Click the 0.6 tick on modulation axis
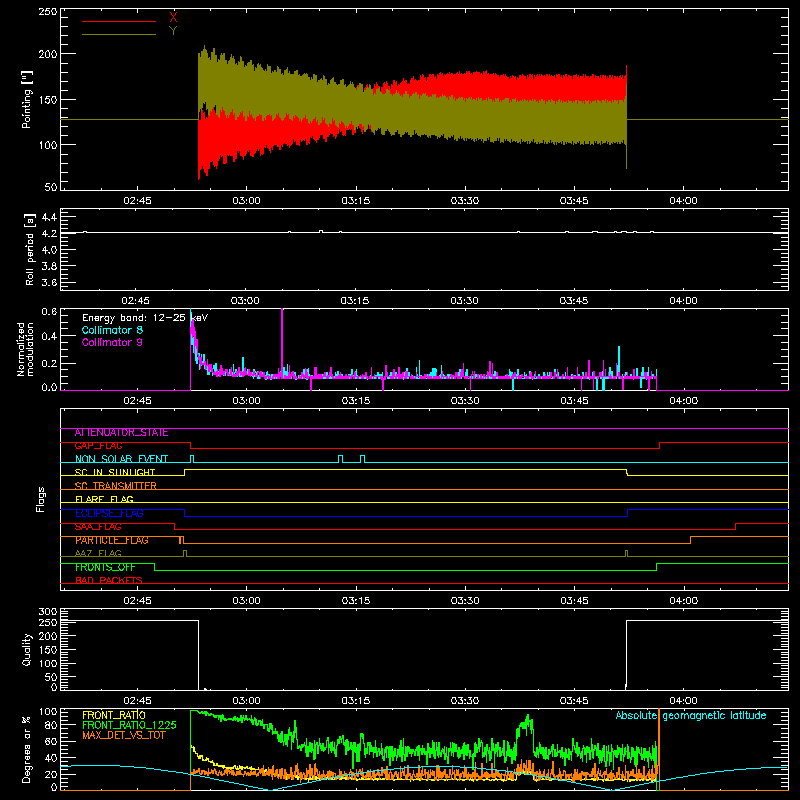This screenshot has height=800, width=800. (x=49, y=312)
